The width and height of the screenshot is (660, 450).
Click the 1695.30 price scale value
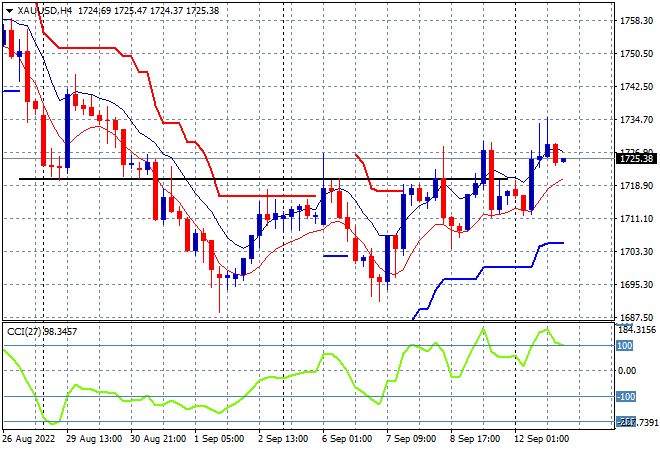point(636,285)
